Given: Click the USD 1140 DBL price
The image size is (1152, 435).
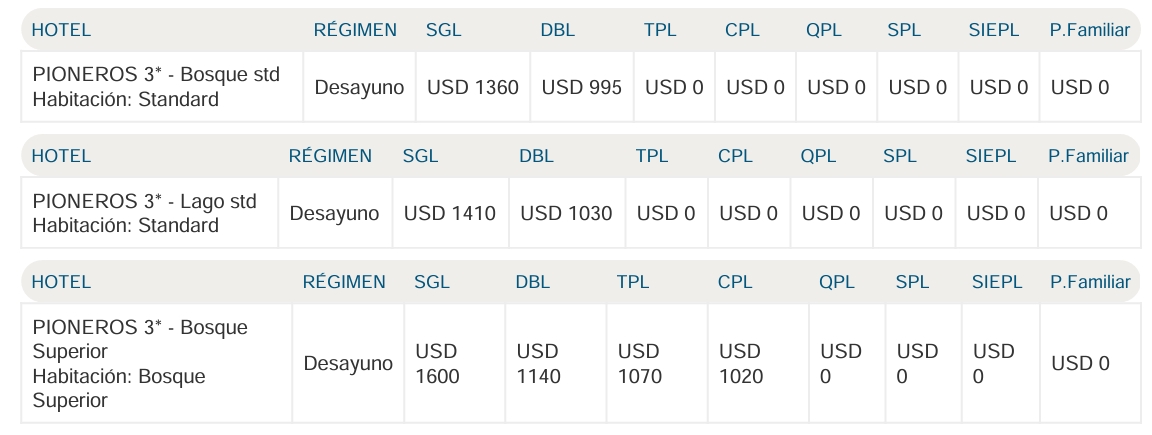Looking at the screenshot, I should pos(538,364).
